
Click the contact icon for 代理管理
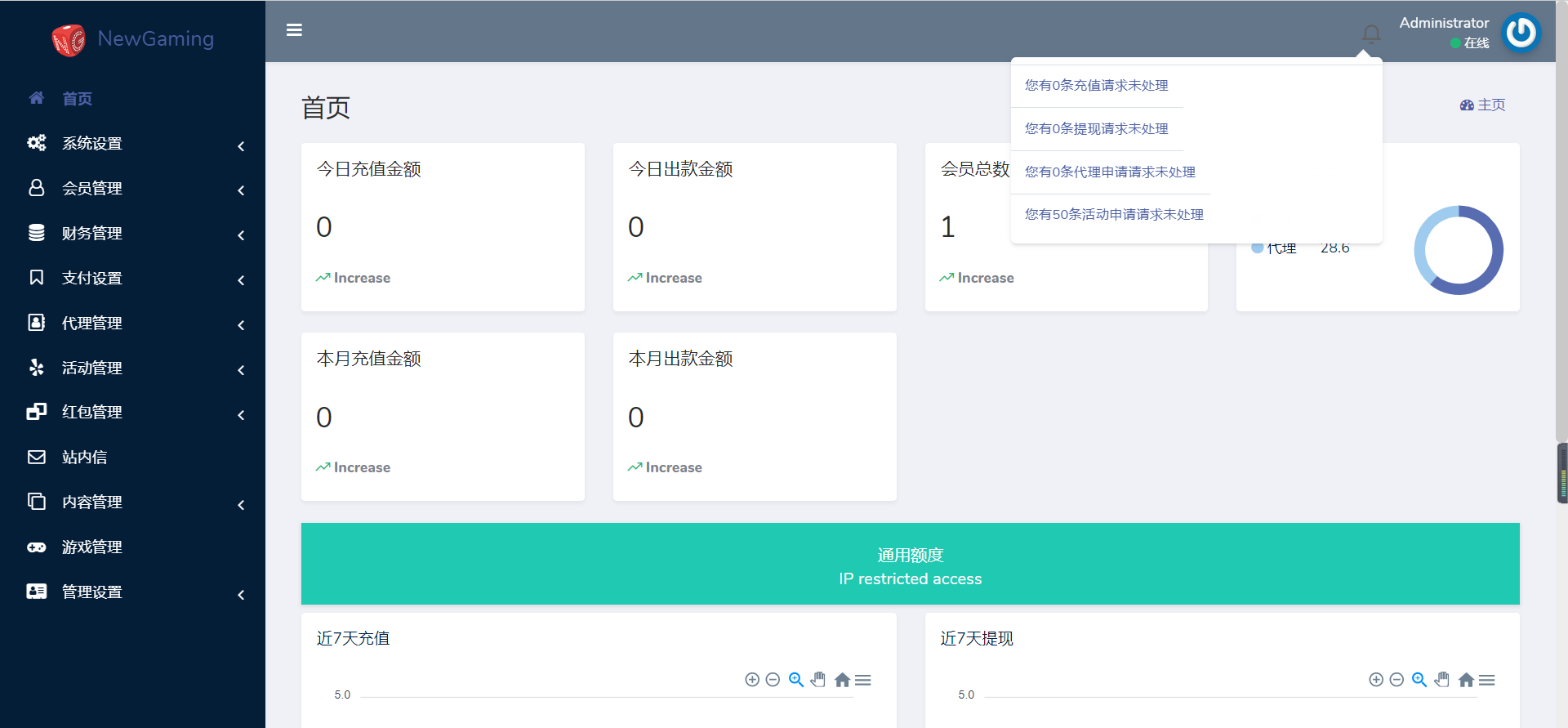pyautogui.click(x=37, y=323)
